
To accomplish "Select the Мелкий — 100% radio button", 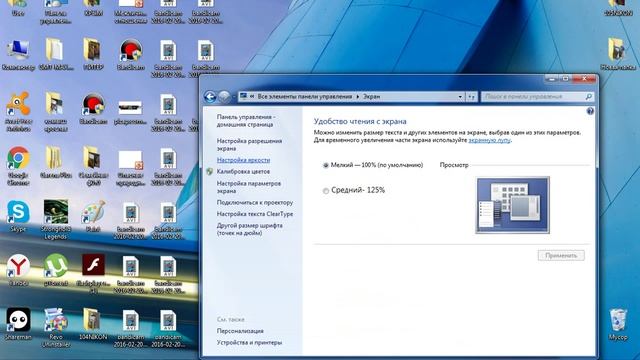I will (x=326, y=165).
